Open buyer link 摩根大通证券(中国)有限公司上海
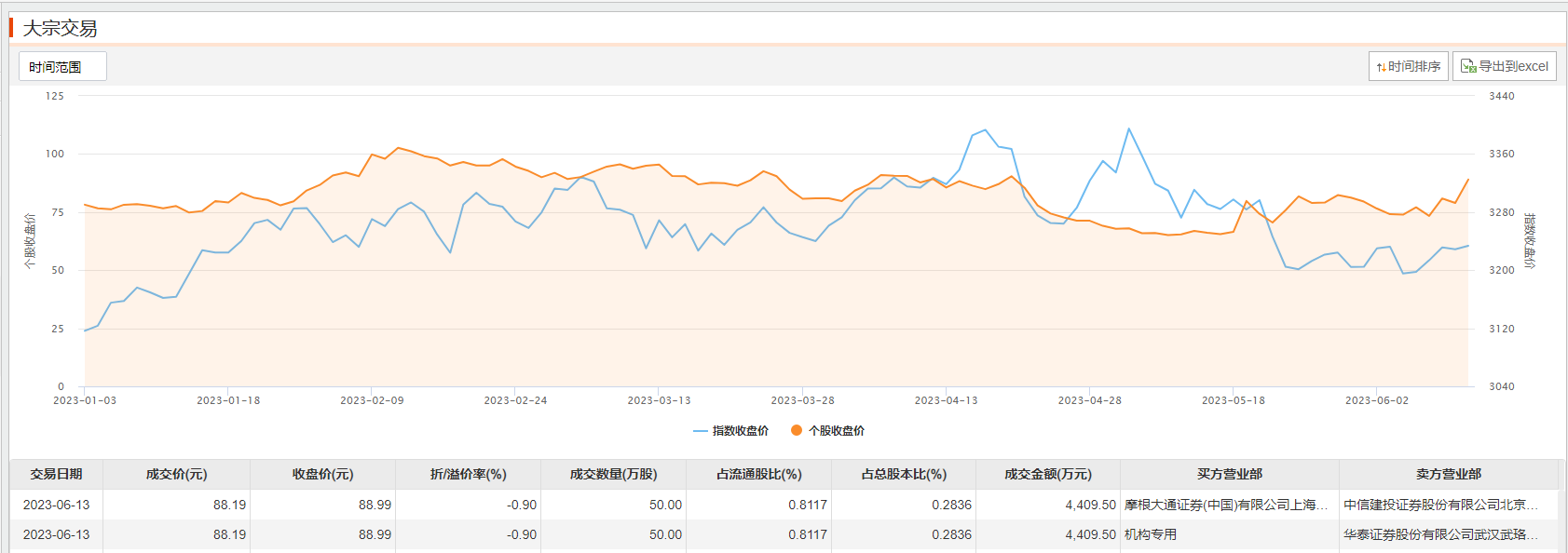This screenshot has height=553, width=1568. coord(1226,505)
